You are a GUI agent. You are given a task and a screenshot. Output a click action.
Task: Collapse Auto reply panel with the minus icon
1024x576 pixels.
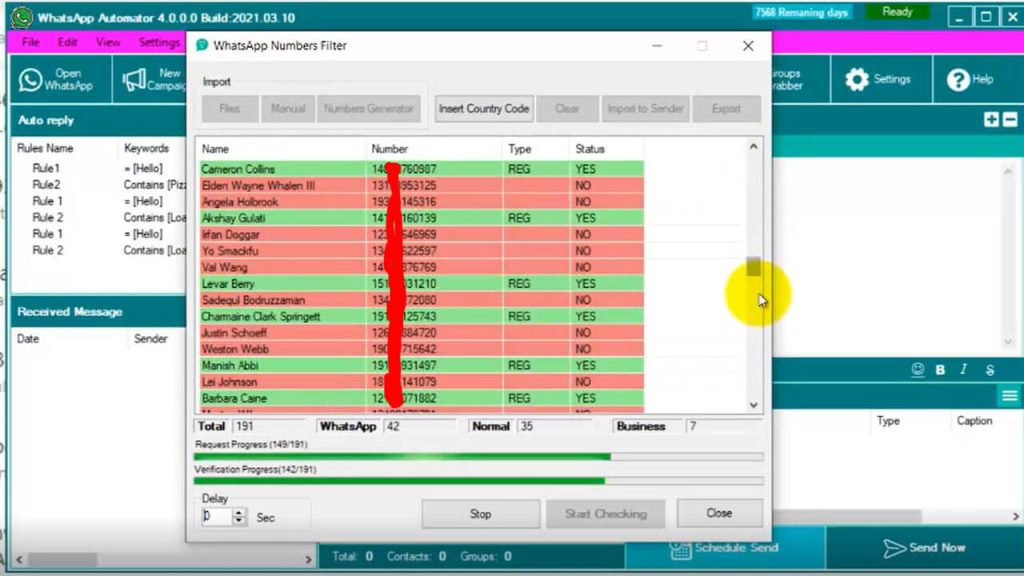coord(1008,120)
